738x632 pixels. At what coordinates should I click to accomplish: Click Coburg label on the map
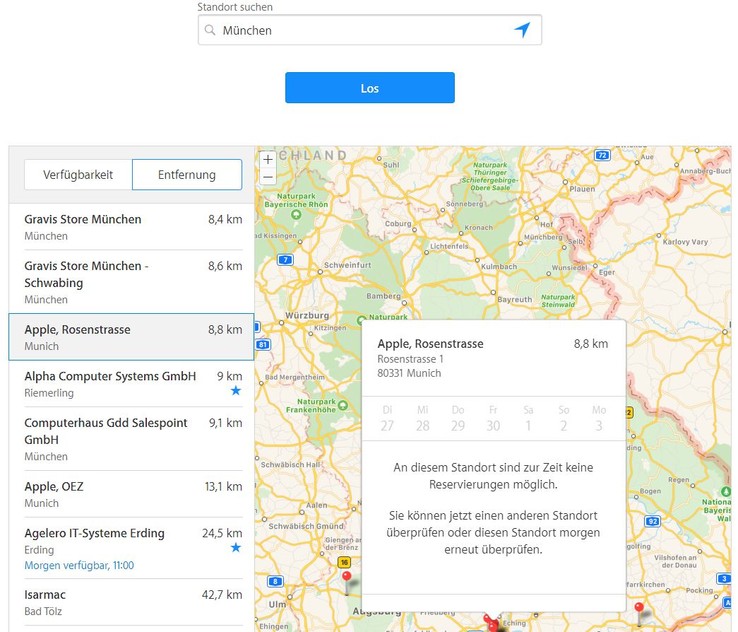(398, 224)
